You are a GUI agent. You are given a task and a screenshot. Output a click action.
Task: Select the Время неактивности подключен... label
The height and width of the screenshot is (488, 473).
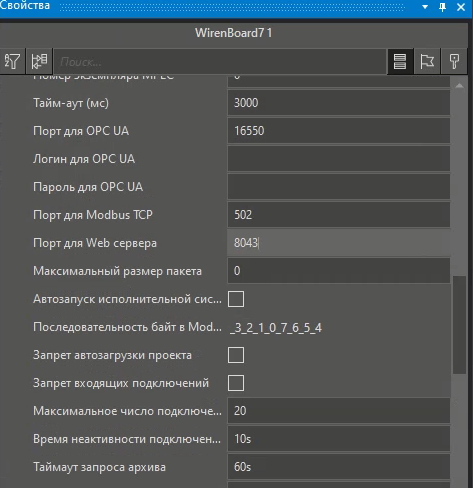(x=127, y=439)
